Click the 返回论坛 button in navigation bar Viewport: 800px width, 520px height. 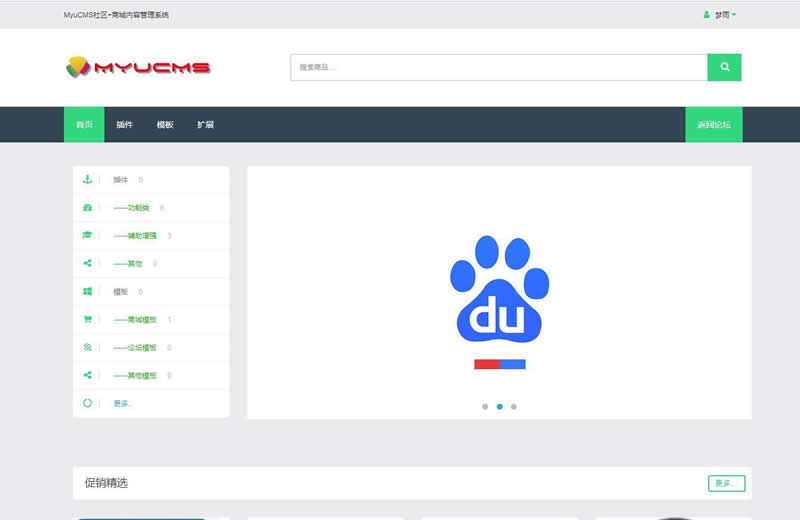(714, 125)
